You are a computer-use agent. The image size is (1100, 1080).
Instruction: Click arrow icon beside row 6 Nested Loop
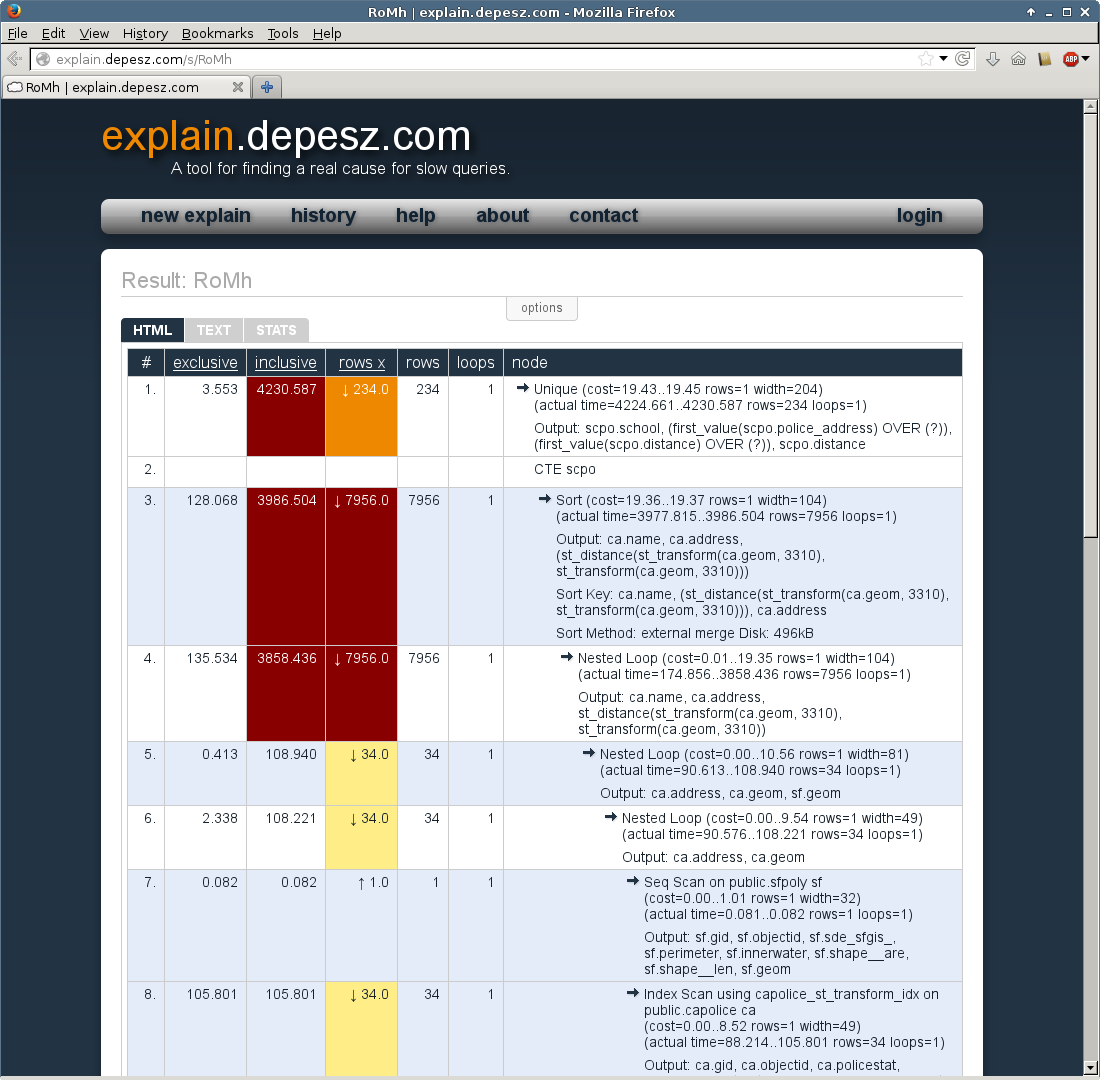[x=610, y=817]
